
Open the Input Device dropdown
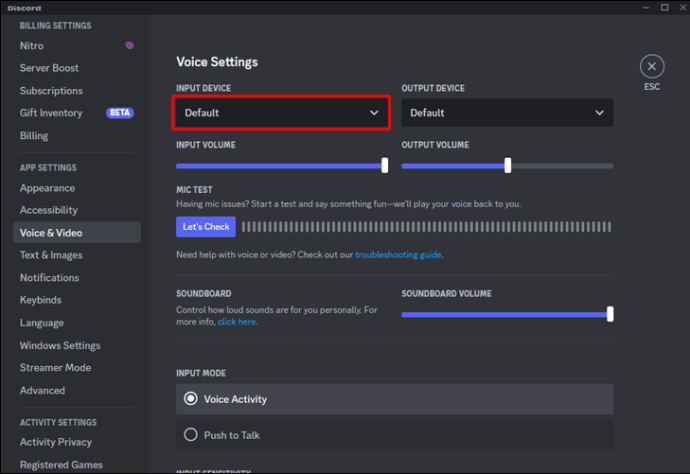(x=281, y=113)
